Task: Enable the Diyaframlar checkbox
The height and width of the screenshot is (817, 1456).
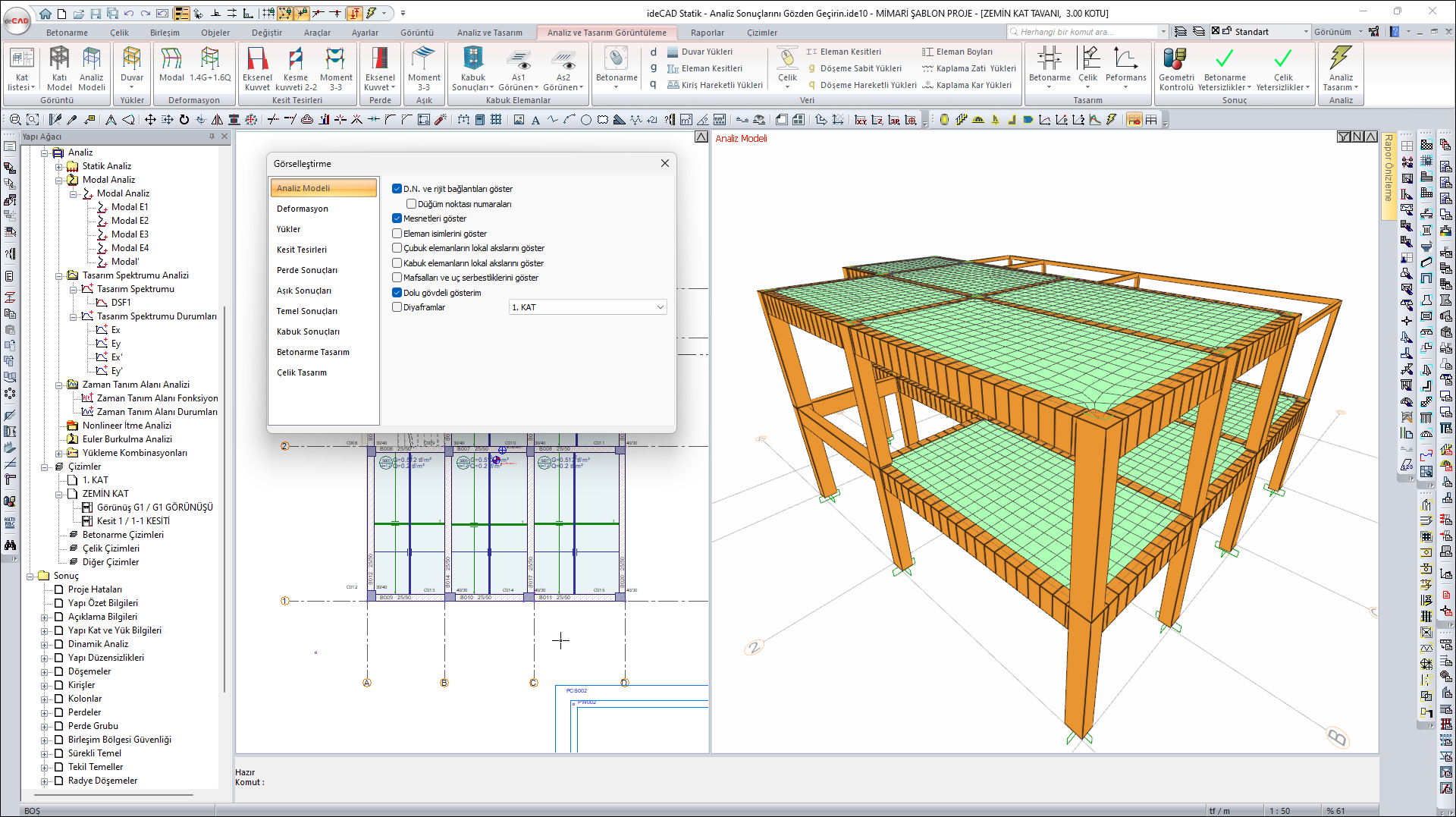Action: (397, 307)
